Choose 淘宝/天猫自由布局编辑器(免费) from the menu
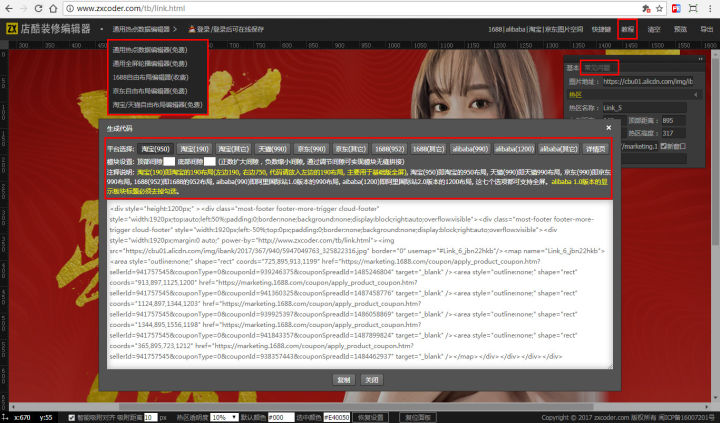Screen dimensions: 720x423 [x=158, y=105]
